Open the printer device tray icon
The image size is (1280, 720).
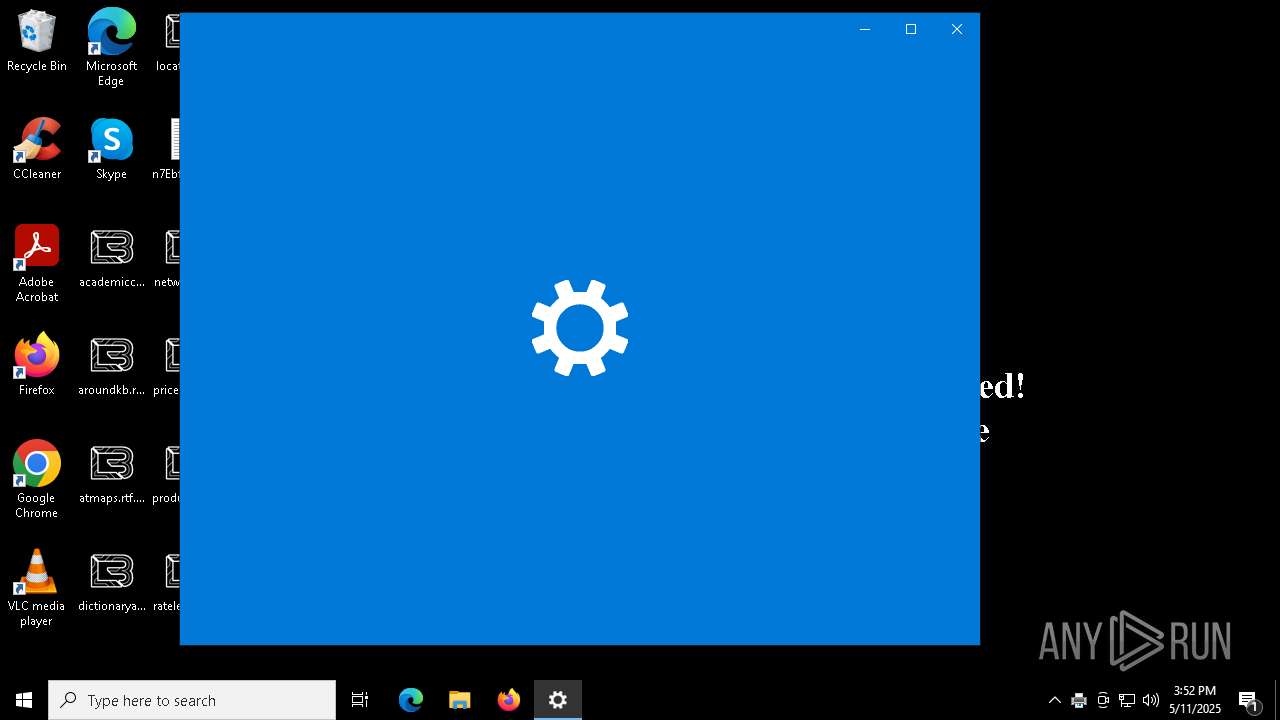click(1079, 700)
